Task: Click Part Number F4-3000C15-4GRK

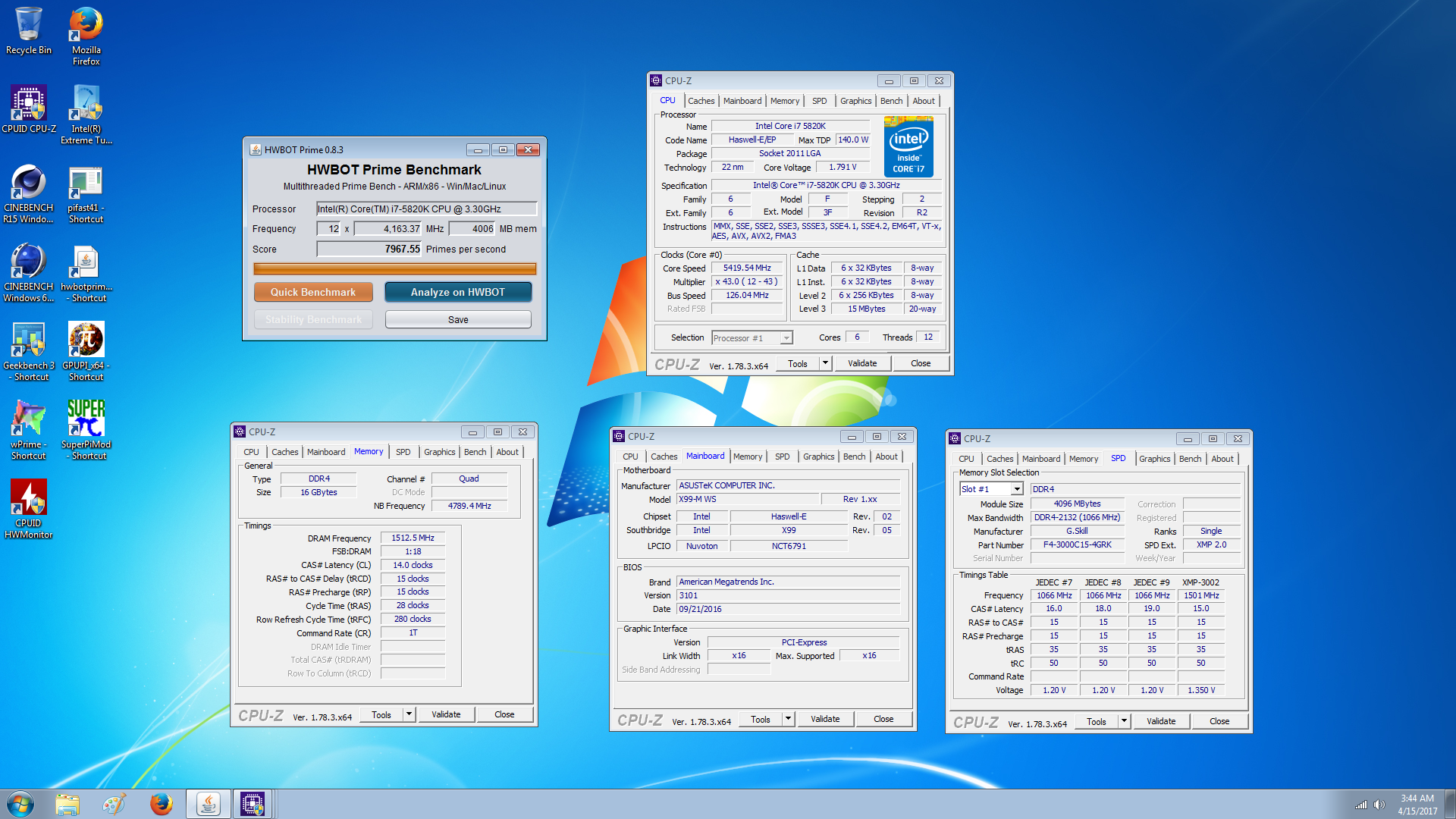Action: [x=1077, y=544]
